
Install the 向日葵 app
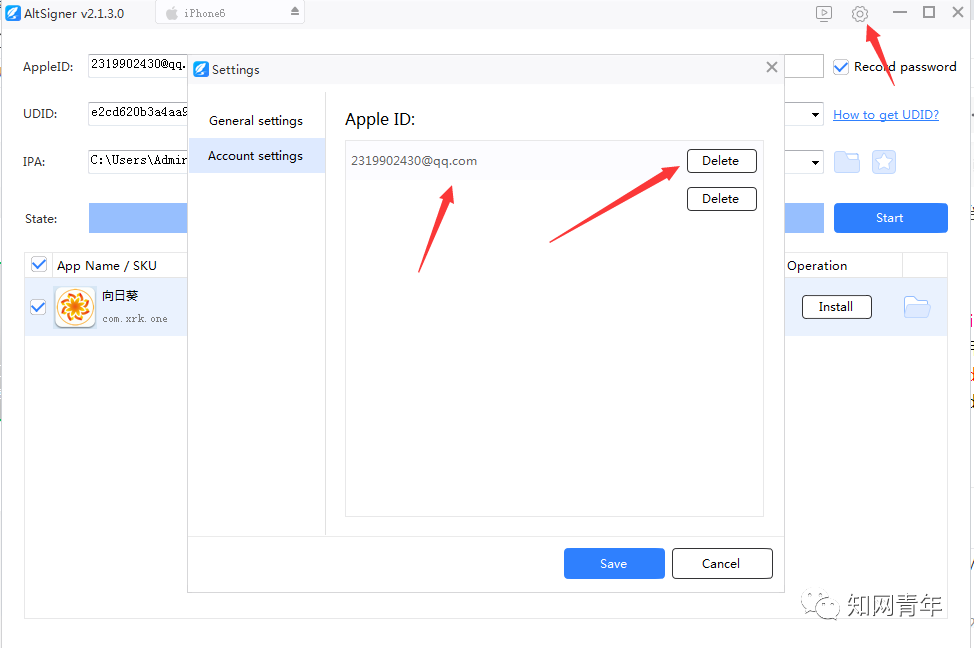click(836, 307)
